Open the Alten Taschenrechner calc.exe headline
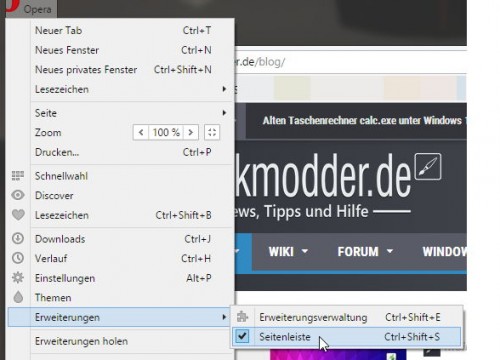This screenshot has height=360, width=500. pyautogui.click(x=364, y=121)
